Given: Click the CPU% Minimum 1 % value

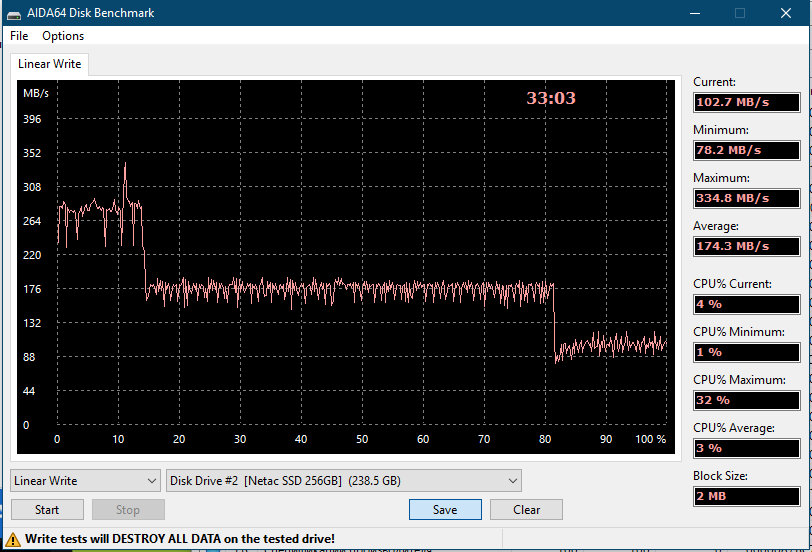Looking at the screenshot, I should tap(747, 352).
